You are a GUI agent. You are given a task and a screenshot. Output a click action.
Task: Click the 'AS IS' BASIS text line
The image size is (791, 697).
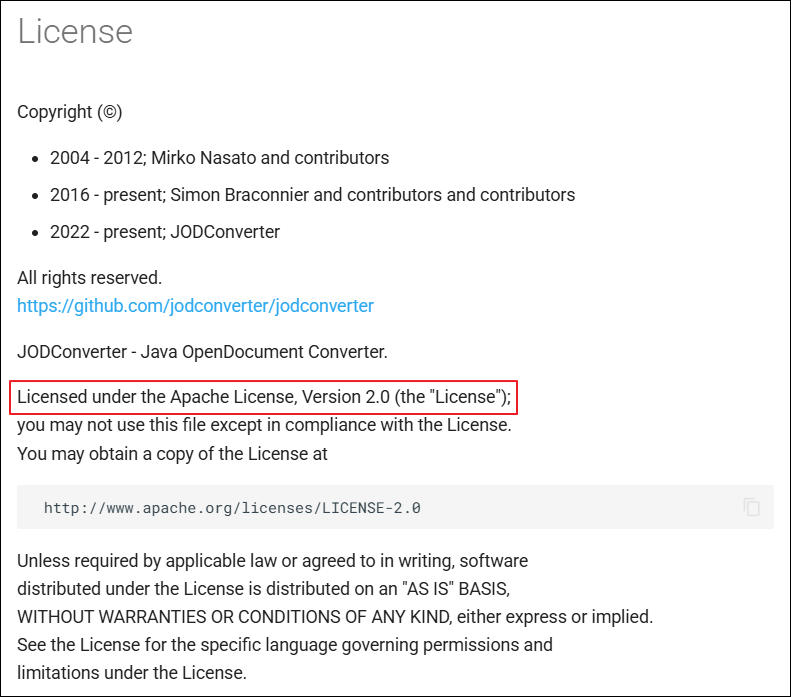click(263, 589)
